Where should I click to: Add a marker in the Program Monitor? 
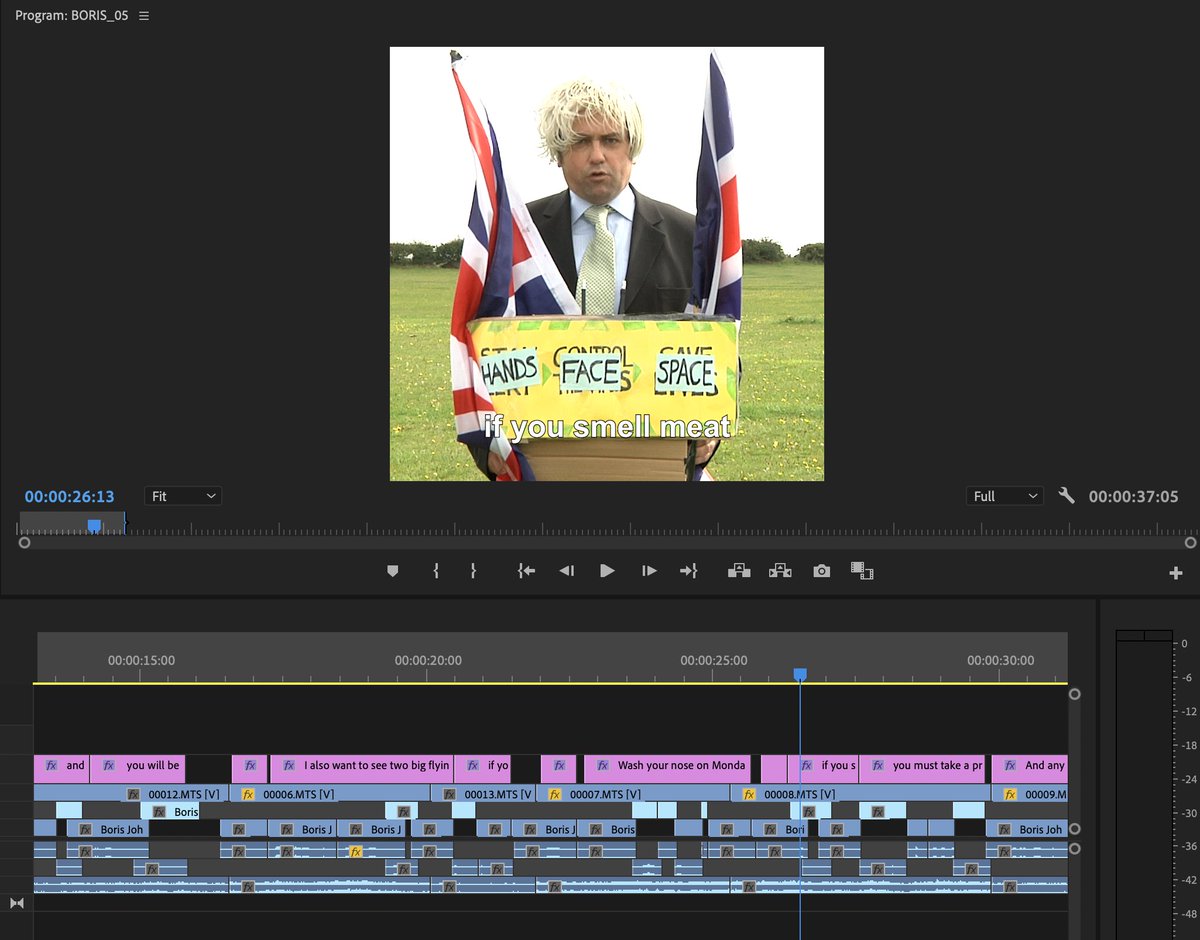[392, 570]
